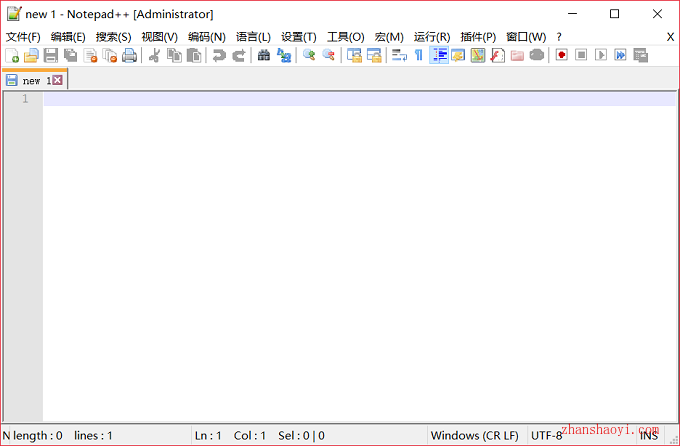
Task: Close the current document via toolbar icon
Action: point(90,56)
